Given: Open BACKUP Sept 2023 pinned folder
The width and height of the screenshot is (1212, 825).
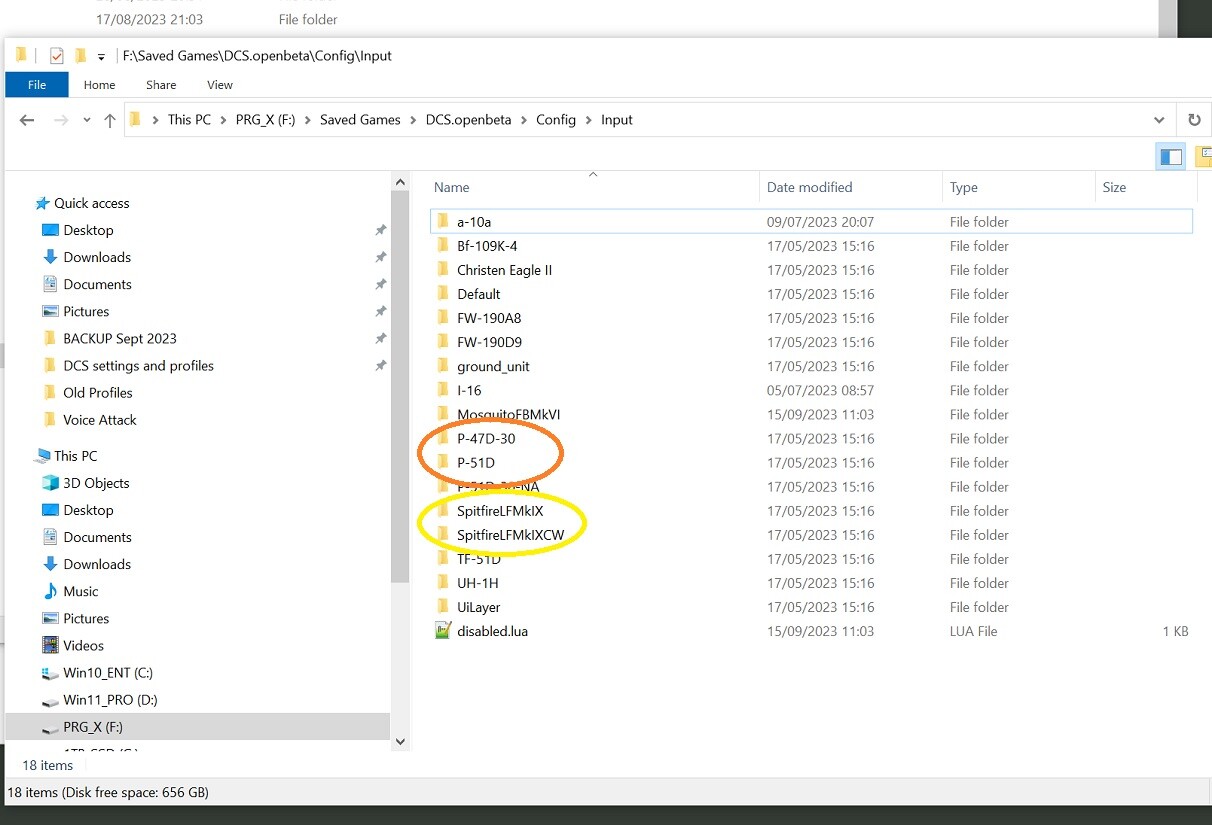Looking at the screenshot, I should [x=119, y=338].
